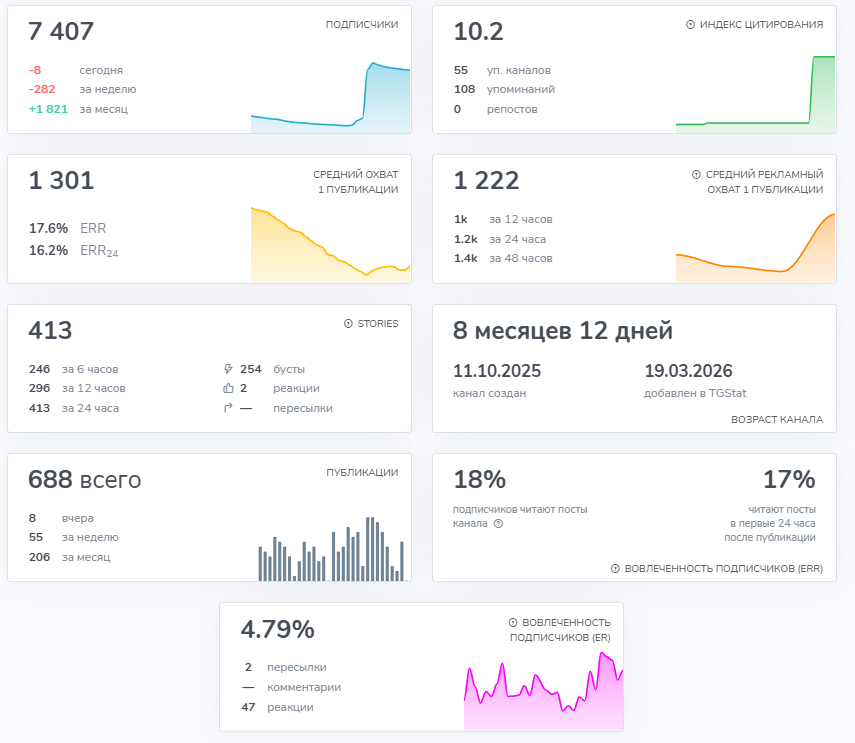Click the pink ER engagement chart
The image size is (855, 743).
tap(544, 691)
